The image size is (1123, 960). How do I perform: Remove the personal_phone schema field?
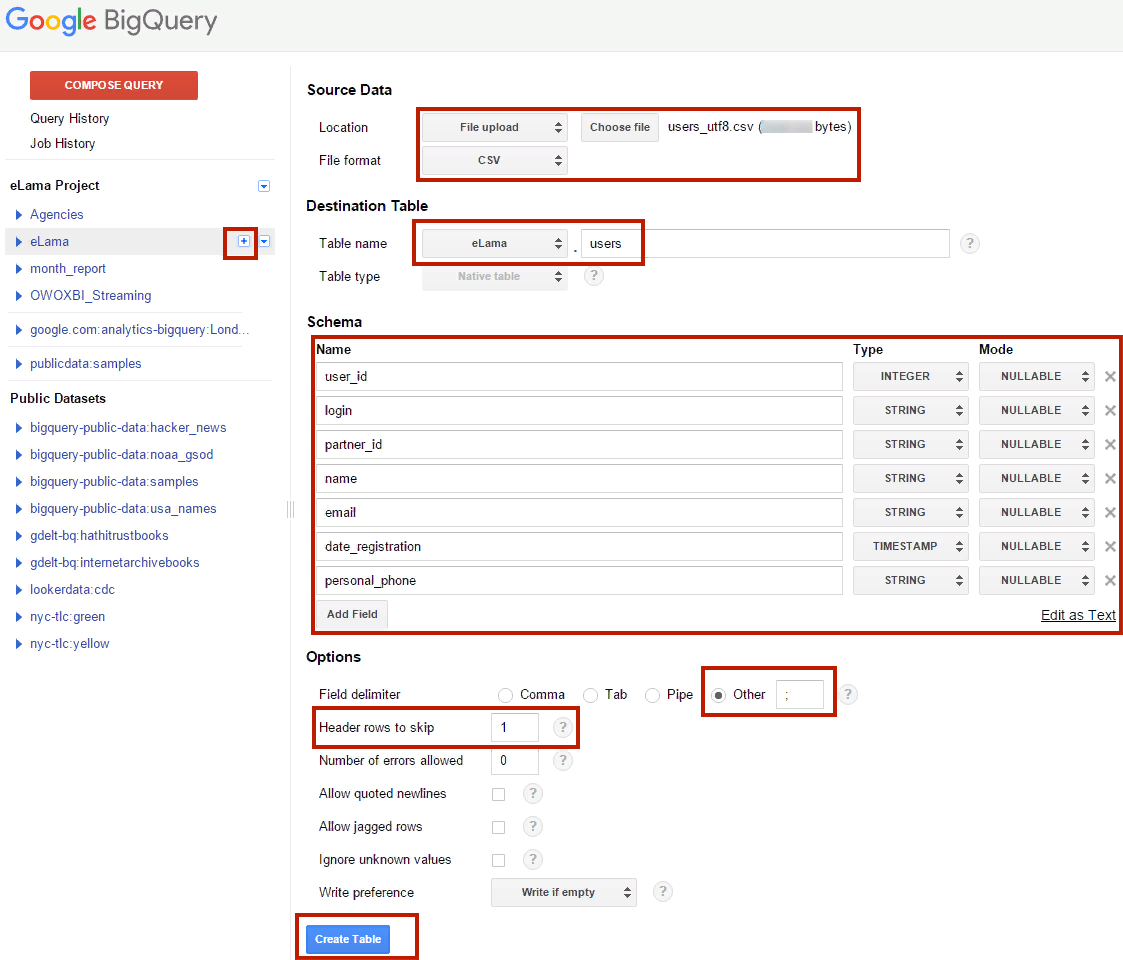1110,581
